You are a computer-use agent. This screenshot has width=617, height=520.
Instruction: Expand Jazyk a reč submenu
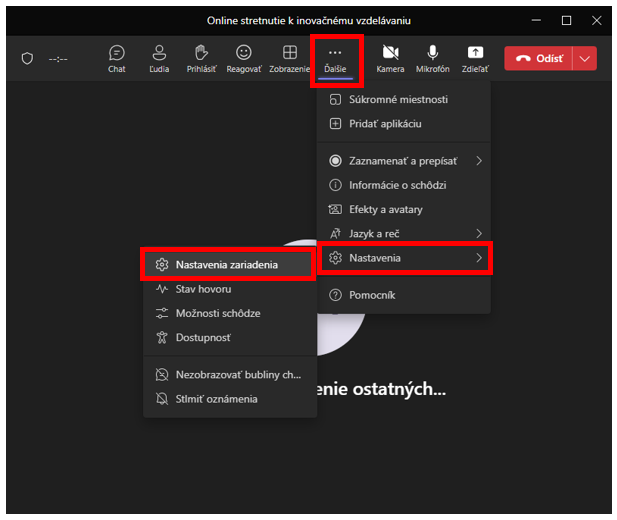[404, 234]
